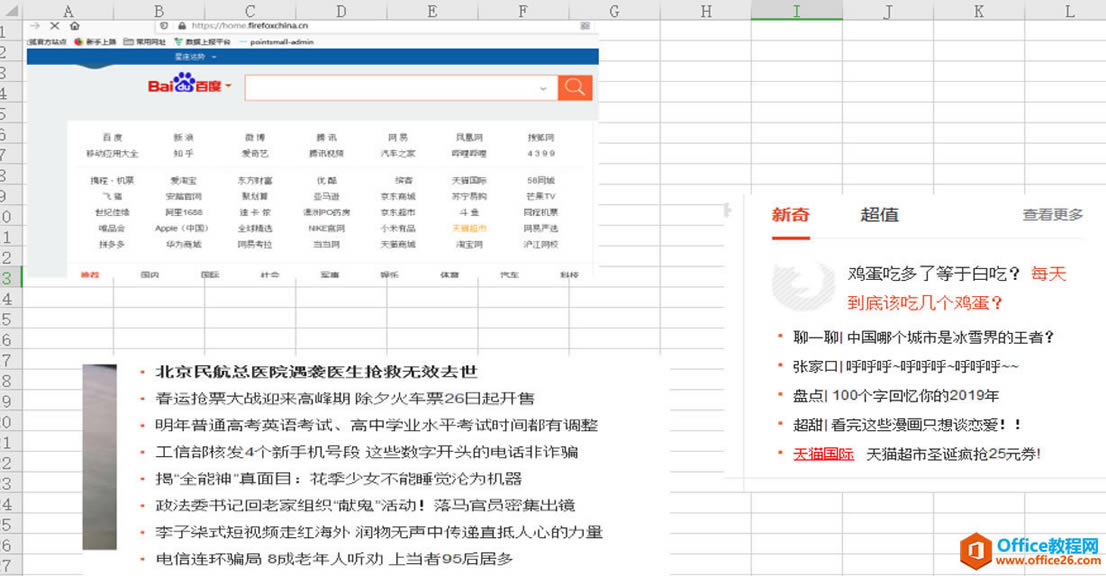Click the padlock icon in address bar
Image resolution: width=1106 pixels, height=576 pixels.
click(x=182, y=25)
